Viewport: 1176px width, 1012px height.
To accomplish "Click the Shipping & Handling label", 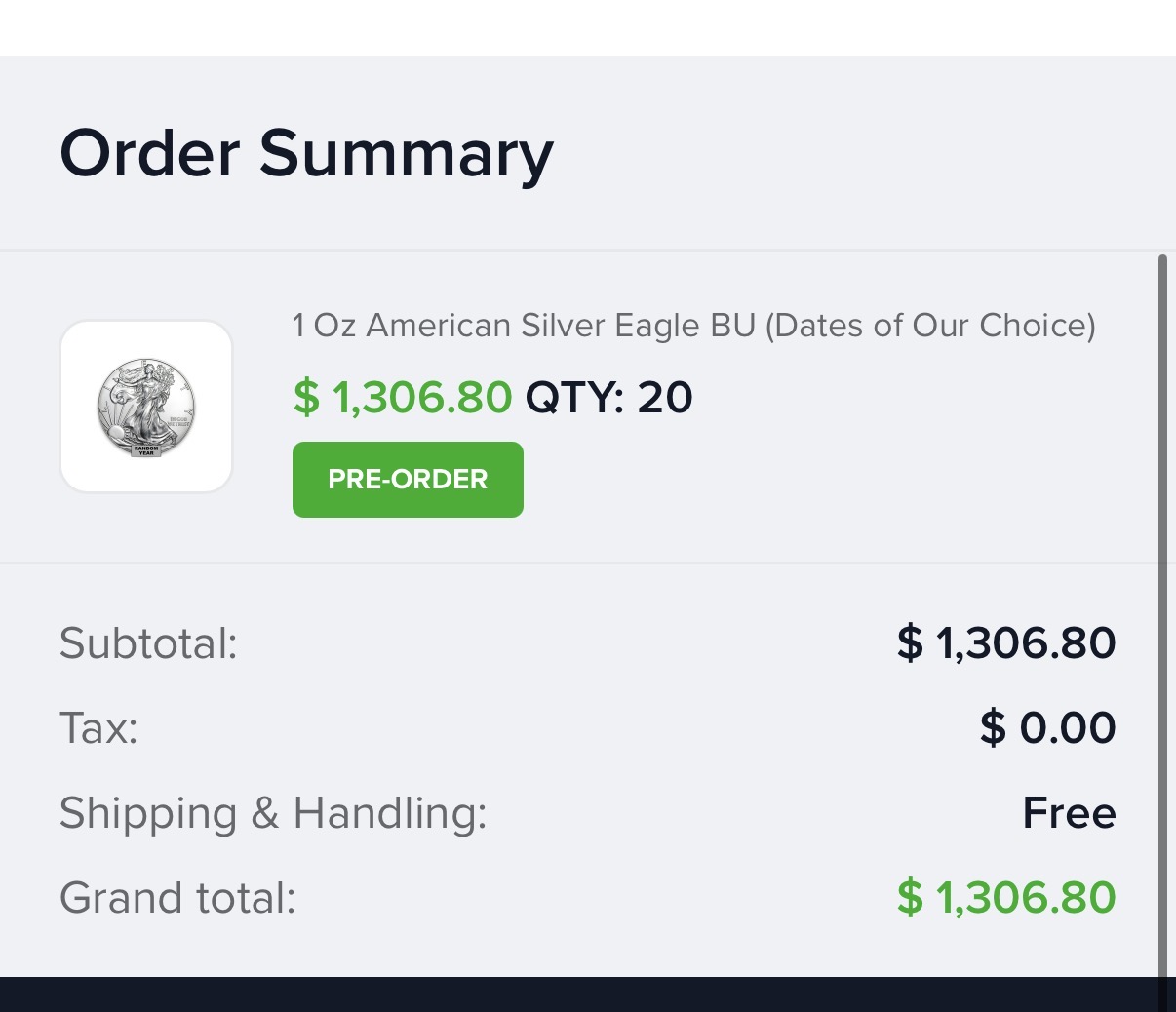I will point(273,813).
